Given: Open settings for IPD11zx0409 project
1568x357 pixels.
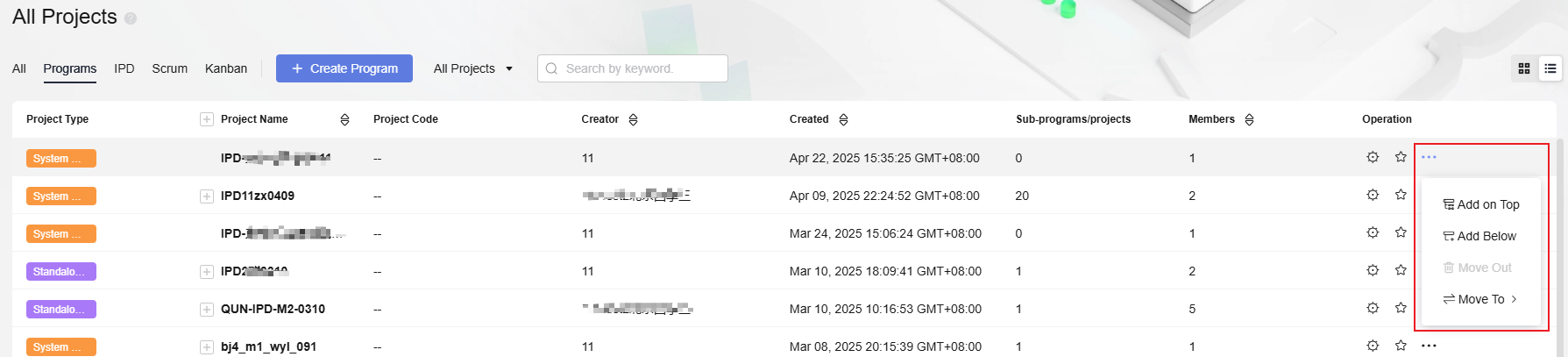Looking at the screenshot, I should pyautogui.click(x=1373, y=195).
